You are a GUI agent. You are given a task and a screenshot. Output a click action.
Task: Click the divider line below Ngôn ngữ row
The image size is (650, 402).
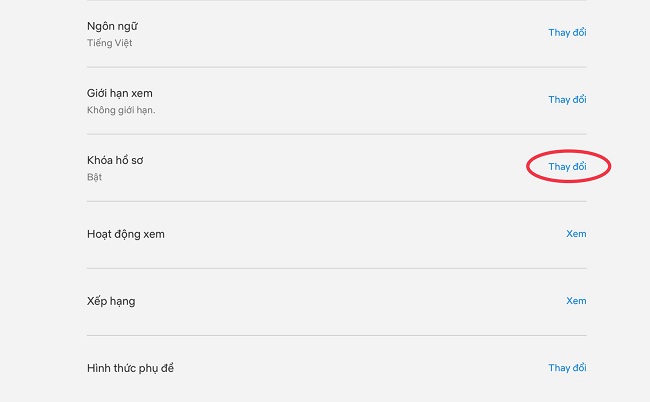pos(336,67)
